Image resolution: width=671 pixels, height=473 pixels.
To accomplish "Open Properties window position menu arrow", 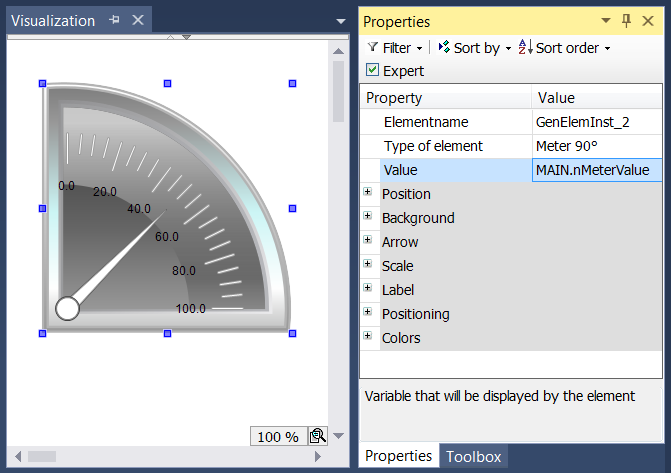I will 606,20.
